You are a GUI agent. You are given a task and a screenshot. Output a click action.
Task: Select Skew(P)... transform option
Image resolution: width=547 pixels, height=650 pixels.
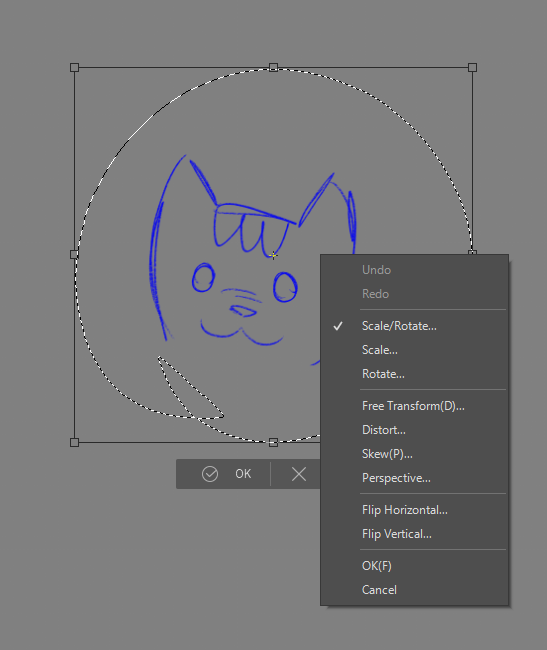[414, 454]
